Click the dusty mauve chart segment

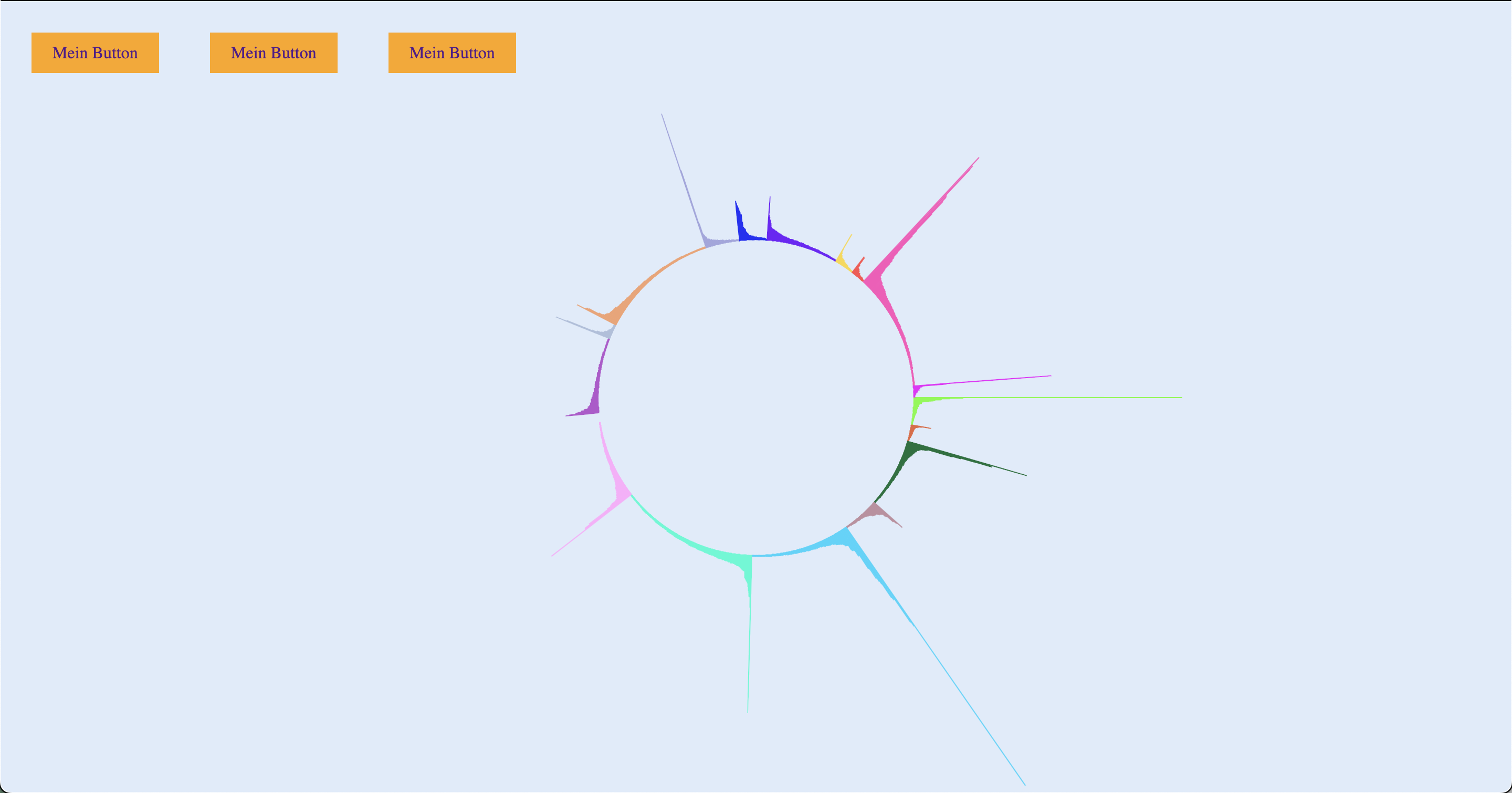(x=875, y=510)
